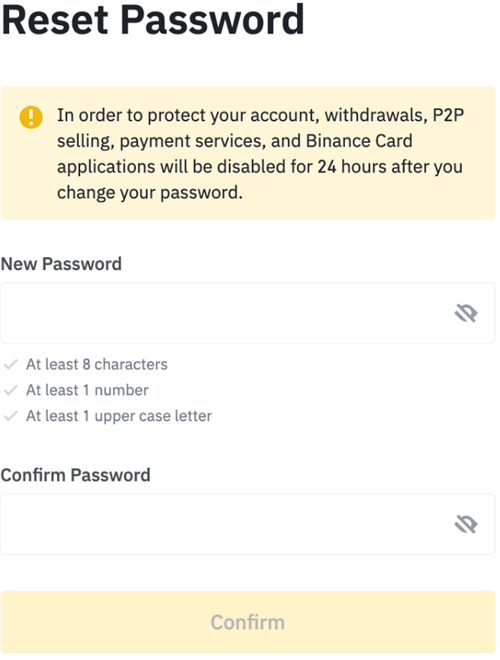Click checkmark beside At least 1 number
This screenshot has width=500, height=660.
(11, 391)
